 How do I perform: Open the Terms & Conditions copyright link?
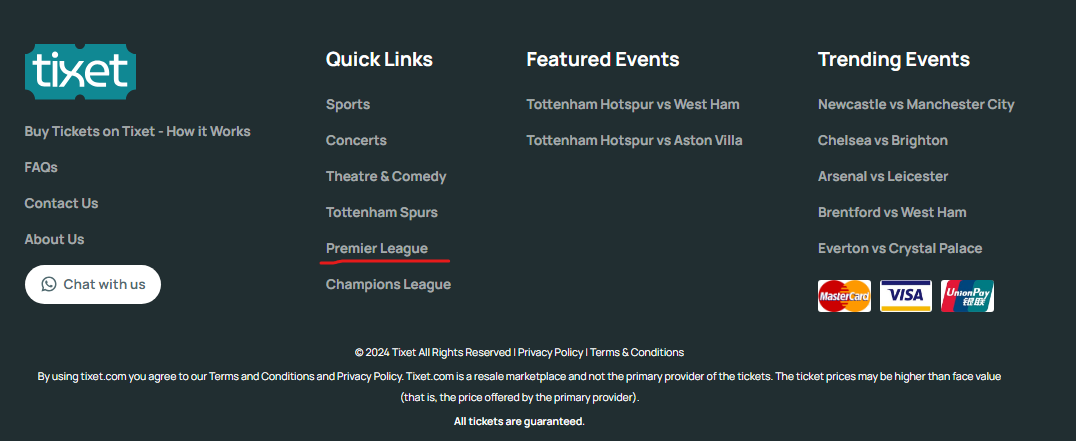[x=637, y=352]
